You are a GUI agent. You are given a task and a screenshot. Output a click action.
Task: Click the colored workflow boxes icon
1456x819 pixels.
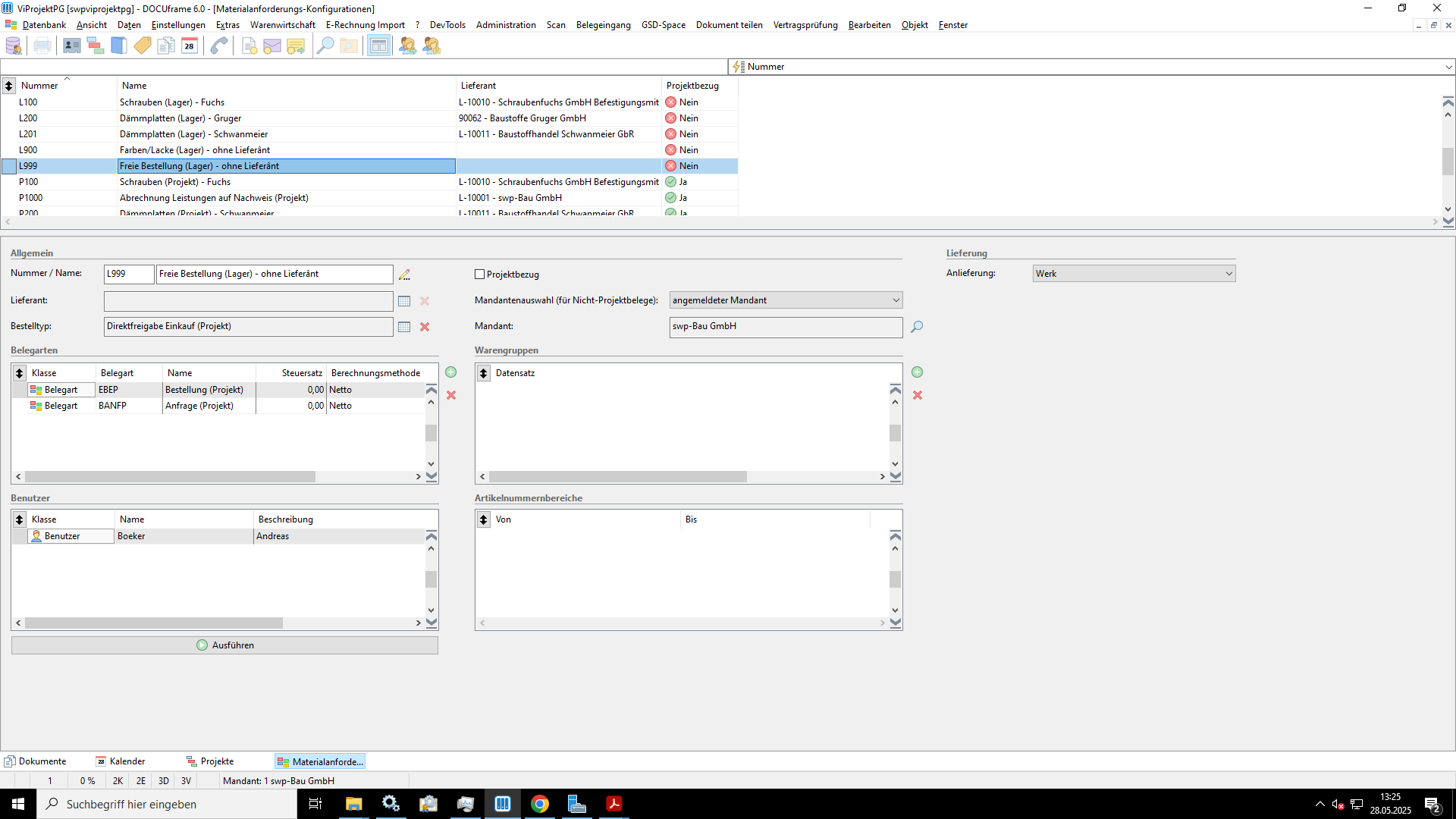point(96,46)
